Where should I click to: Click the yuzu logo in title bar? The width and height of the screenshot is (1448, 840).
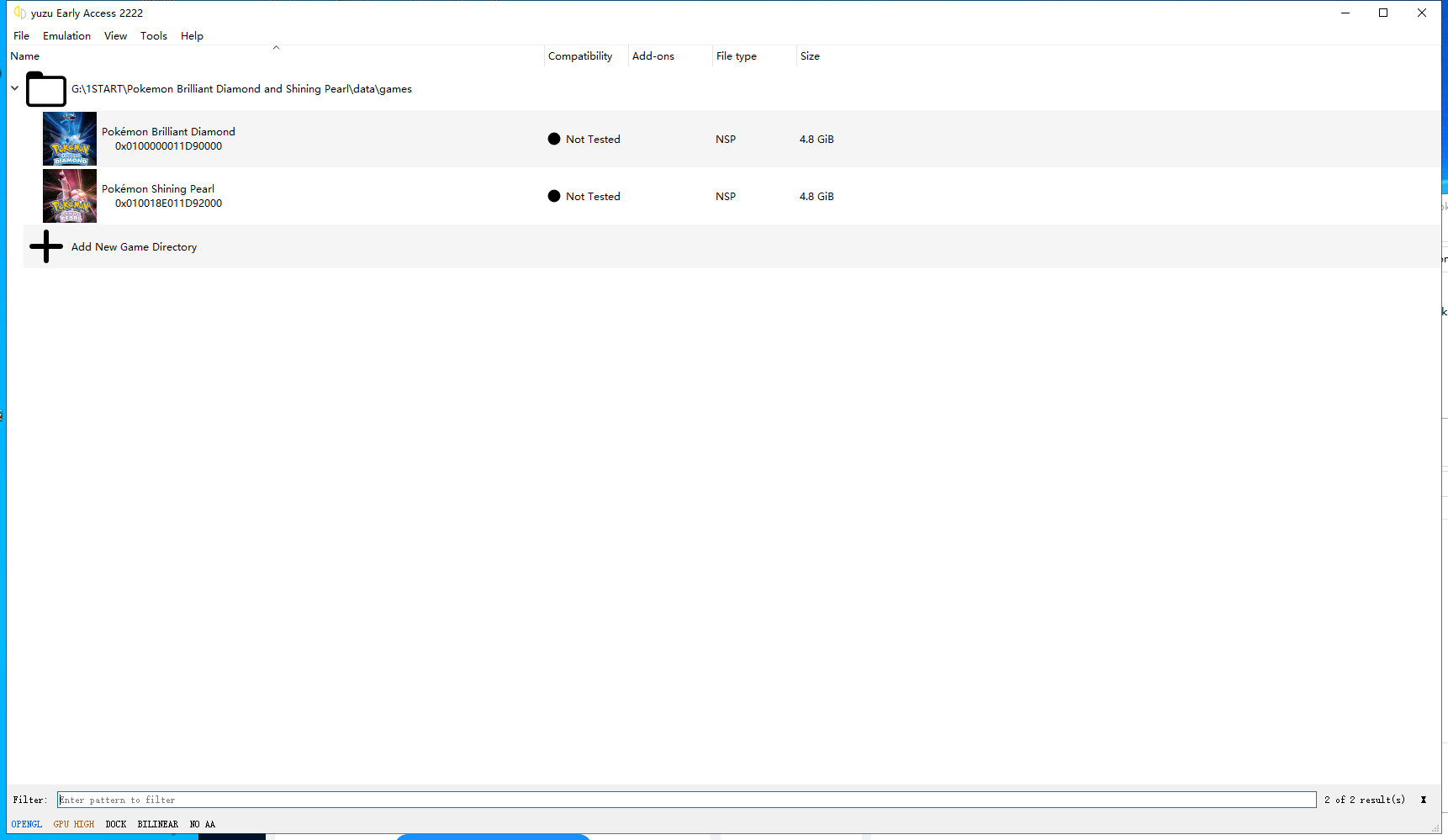point(19,13)
